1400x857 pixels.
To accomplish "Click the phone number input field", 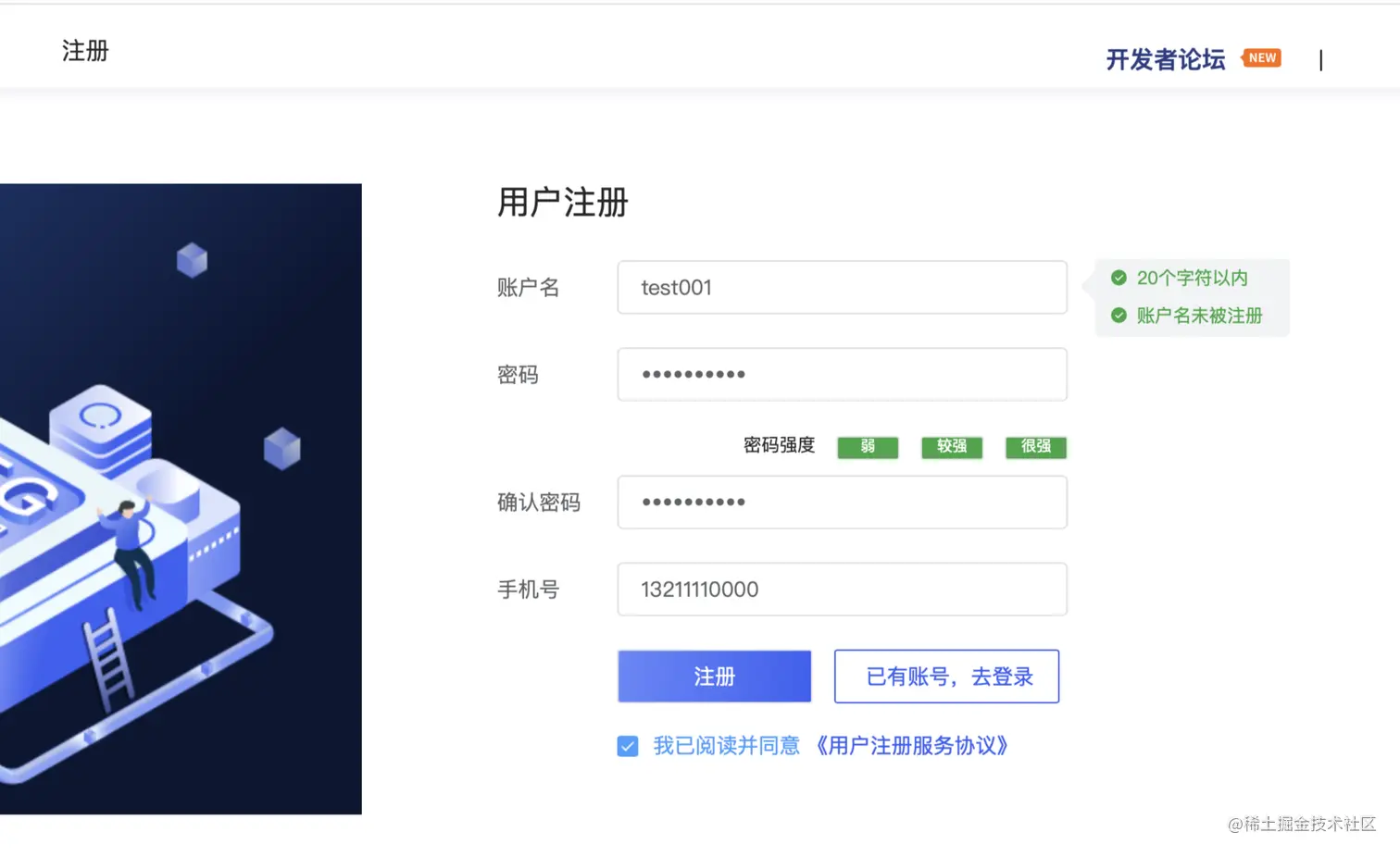I will tap(842, 589).
